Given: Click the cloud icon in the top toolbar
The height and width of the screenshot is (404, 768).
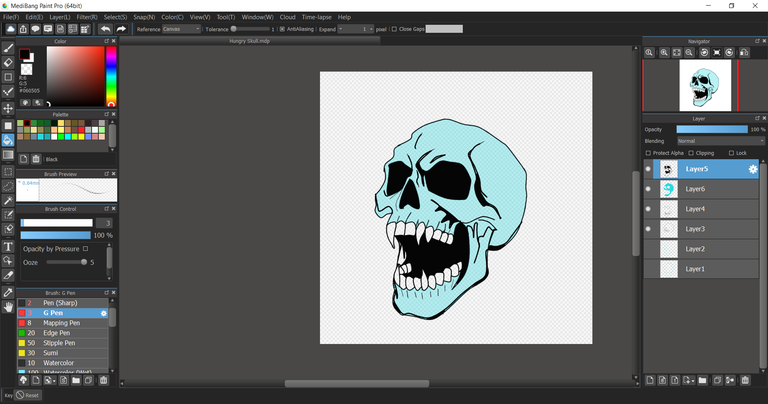Looking at the screenshot, I should [x=10, y=29].
